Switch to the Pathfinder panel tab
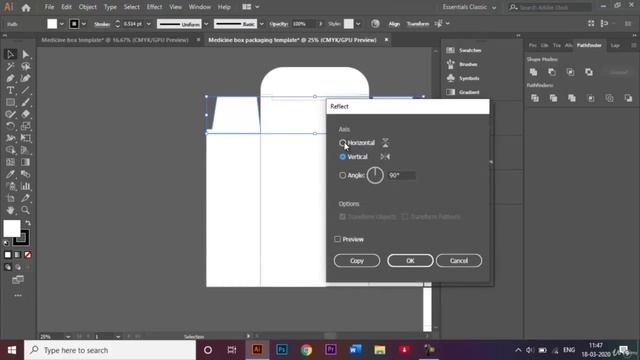This screenshot has width=640, height=360. click(589, 45)
